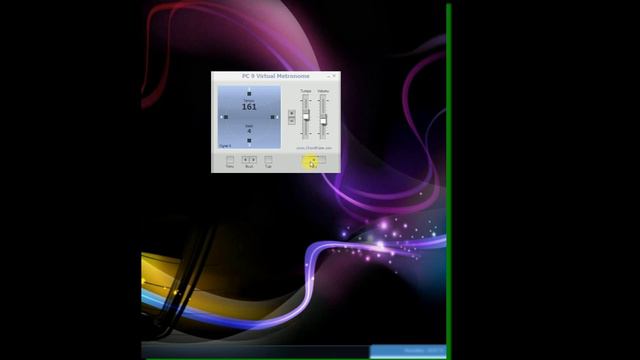Click the button right of the cursor highlight
Viewport: 640px width, 360px height.
322,160
